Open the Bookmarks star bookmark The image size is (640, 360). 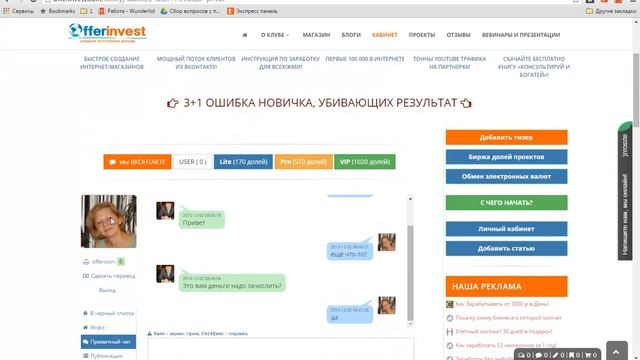(58, 11)
